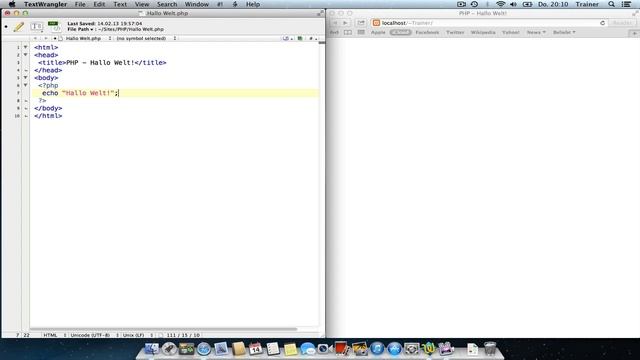Open the Facebook bookmark in Safari

pyautogui.click(x=427, y=32)
